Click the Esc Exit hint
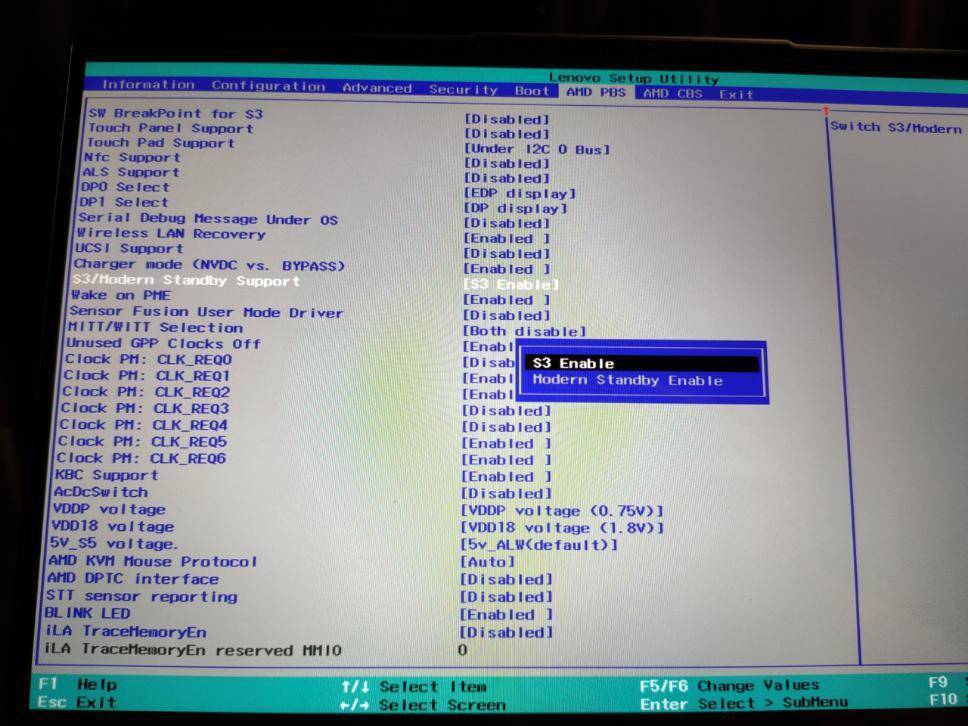 tap(77, 703)
